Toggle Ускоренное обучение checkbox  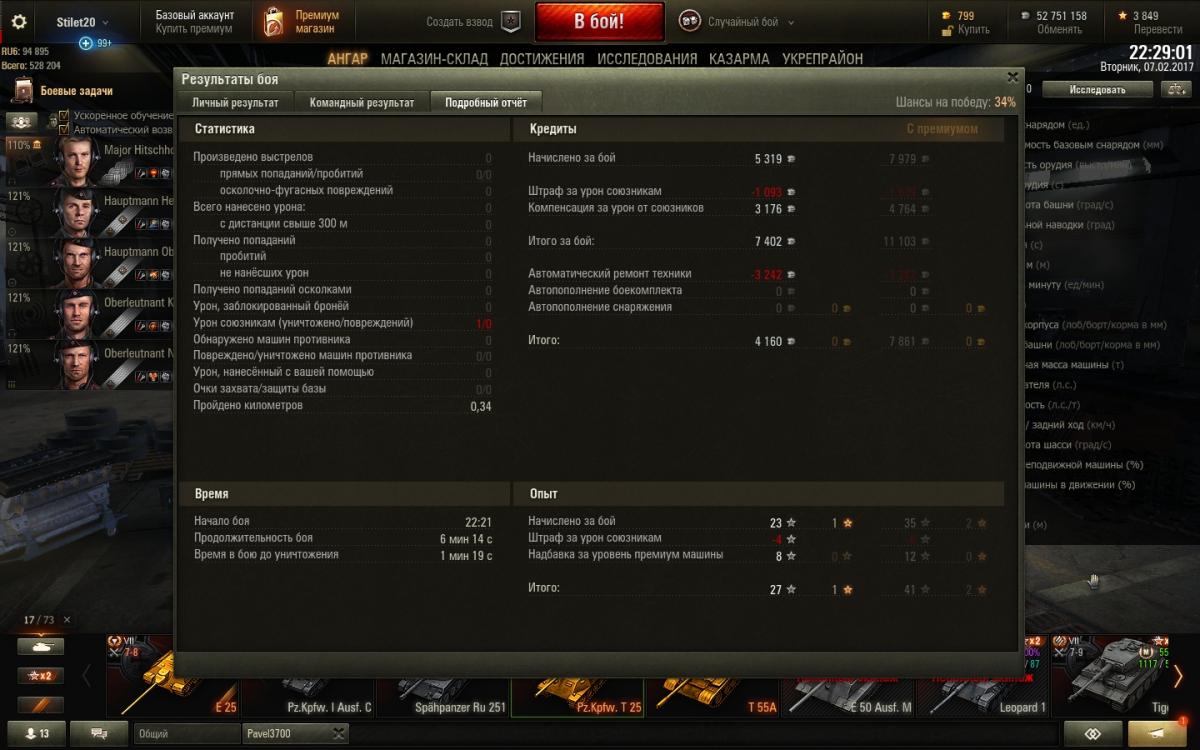click(x=64, y=116)
